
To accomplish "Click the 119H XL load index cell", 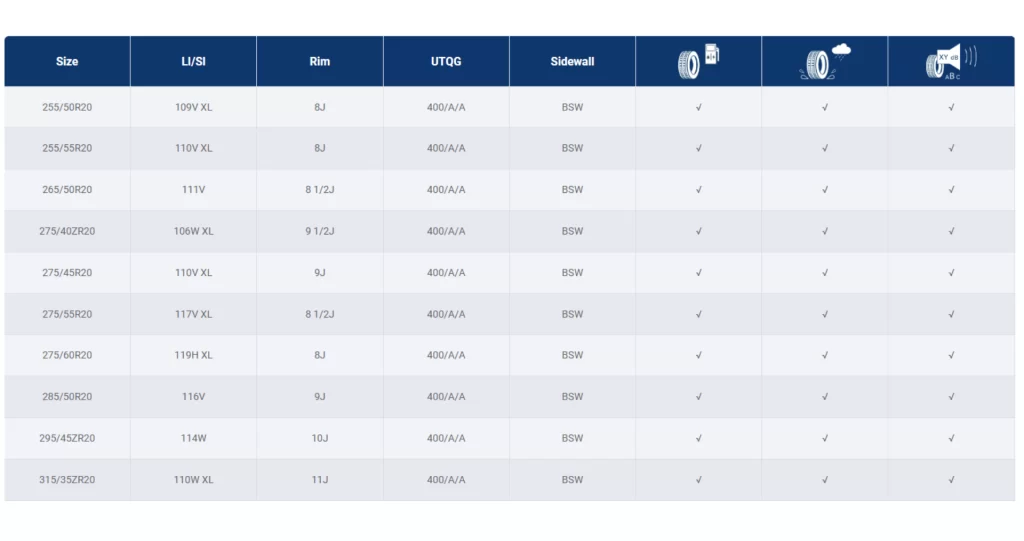I will pyautogui.click(x=193, y=355).
